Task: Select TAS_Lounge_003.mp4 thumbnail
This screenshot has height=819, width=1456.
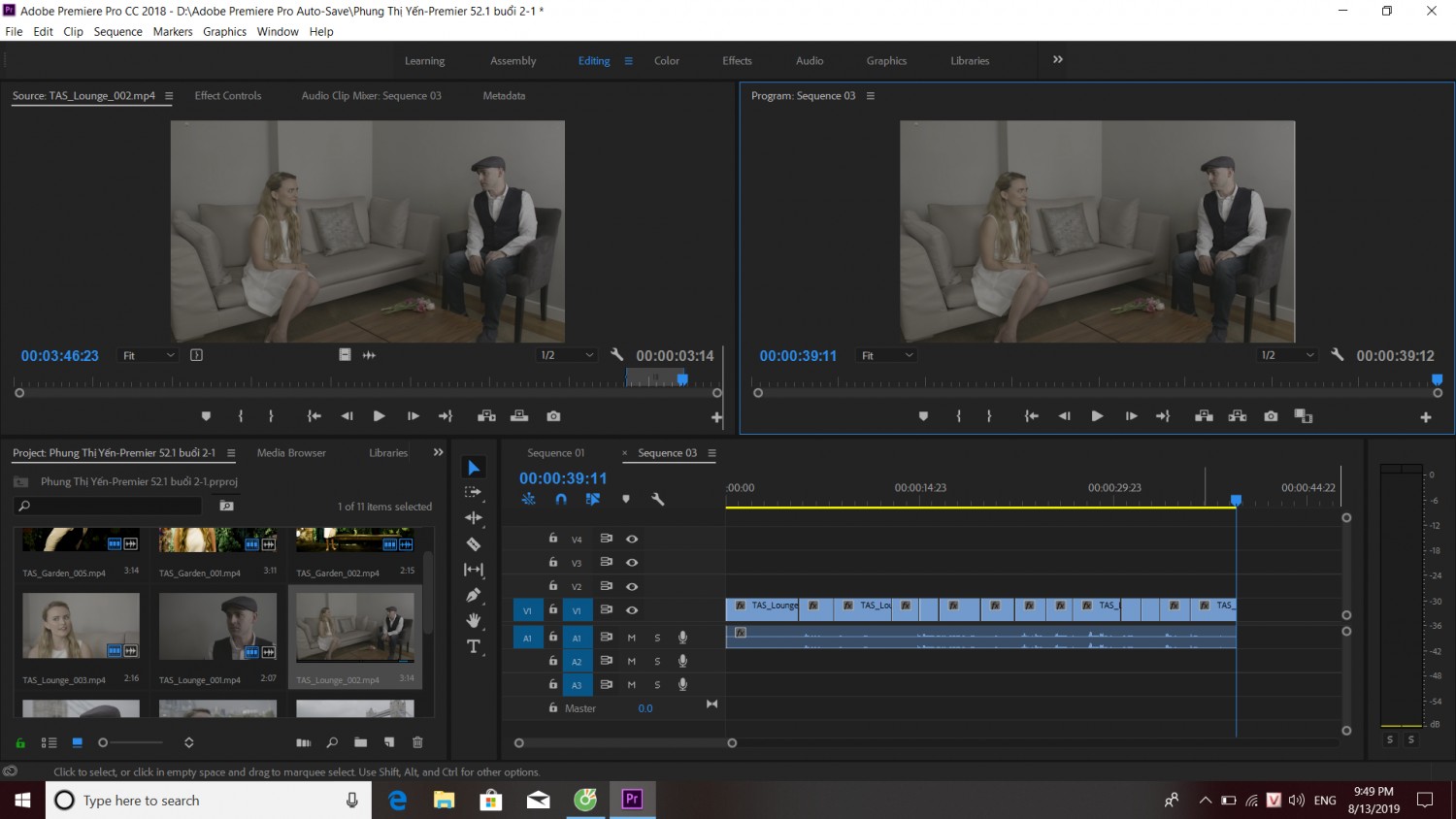Action: [x=81, y=626]
